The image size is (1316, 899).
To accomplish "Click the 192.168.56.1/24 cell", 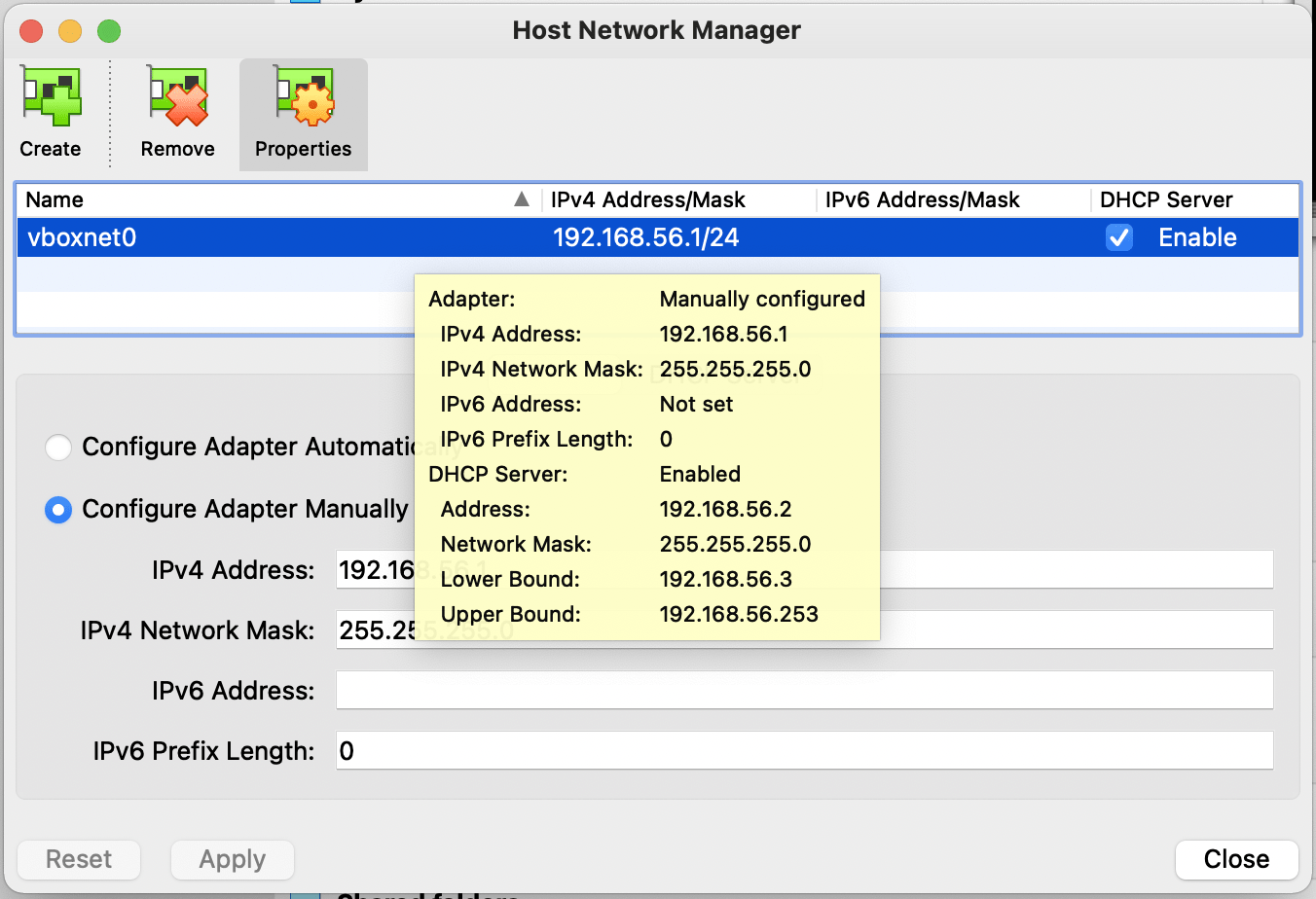I will 646,237.
